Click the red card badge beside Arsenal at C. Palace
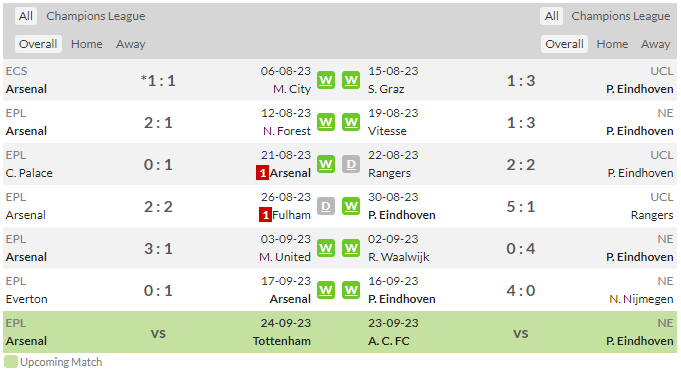The image size is (681, 390). (x=262, y=173)
